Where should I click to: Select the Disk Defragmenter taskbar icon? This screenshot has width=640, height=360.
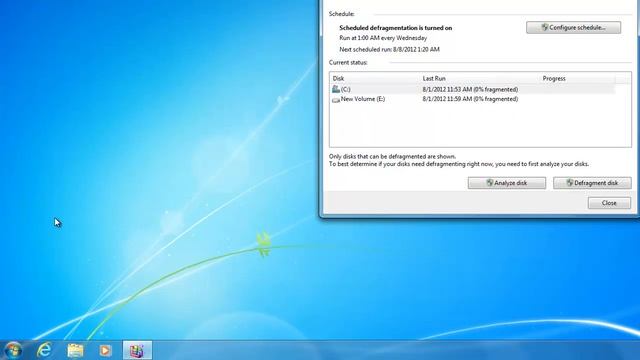click(137, 350)
